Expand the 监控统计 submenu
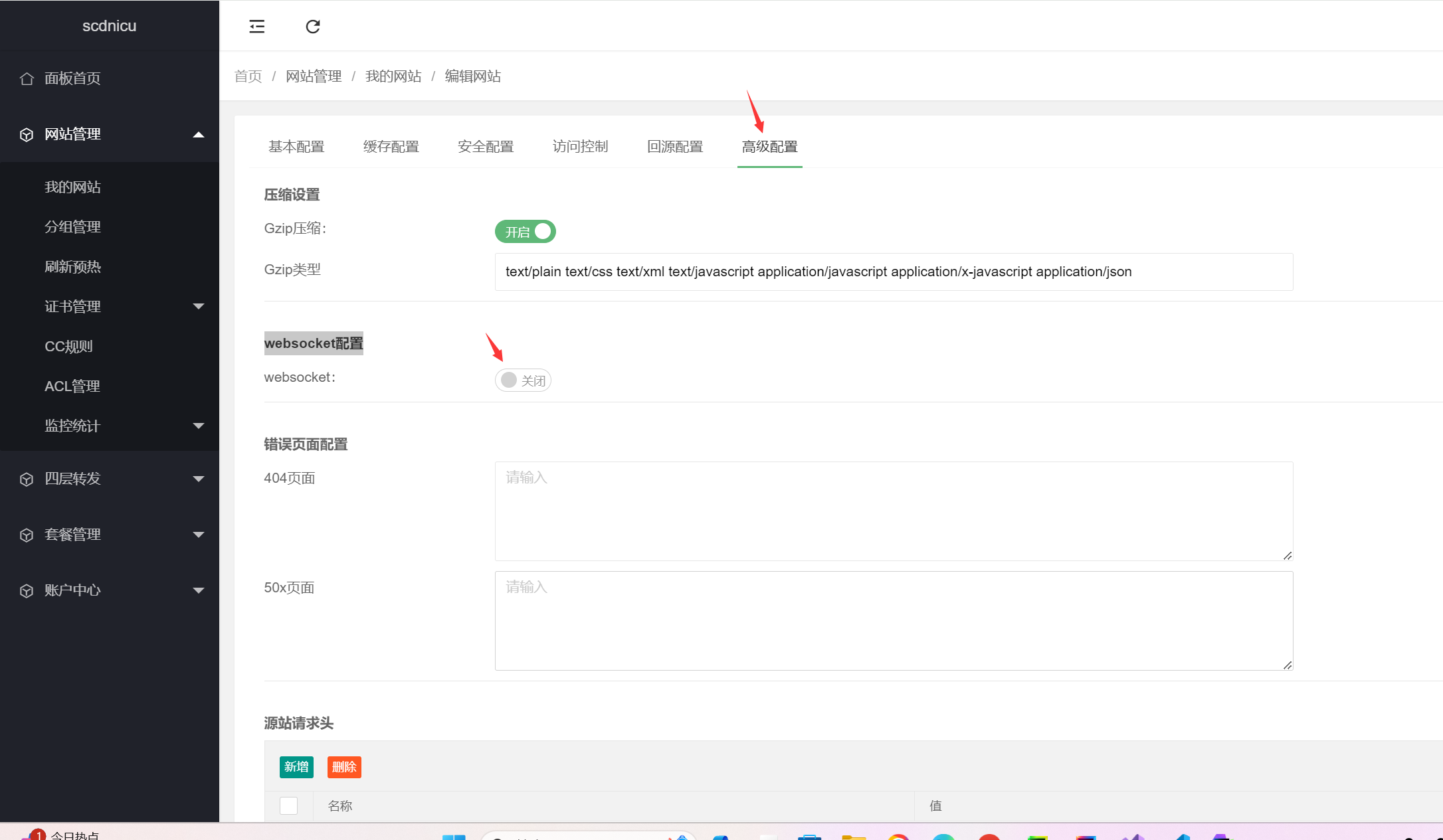This screenshot has height=840, width=1443. pos(198,426)
